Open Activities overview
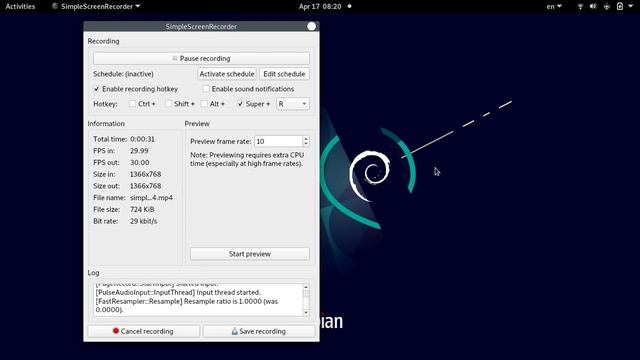The image size is (640, 360). [x=20, y=7]
